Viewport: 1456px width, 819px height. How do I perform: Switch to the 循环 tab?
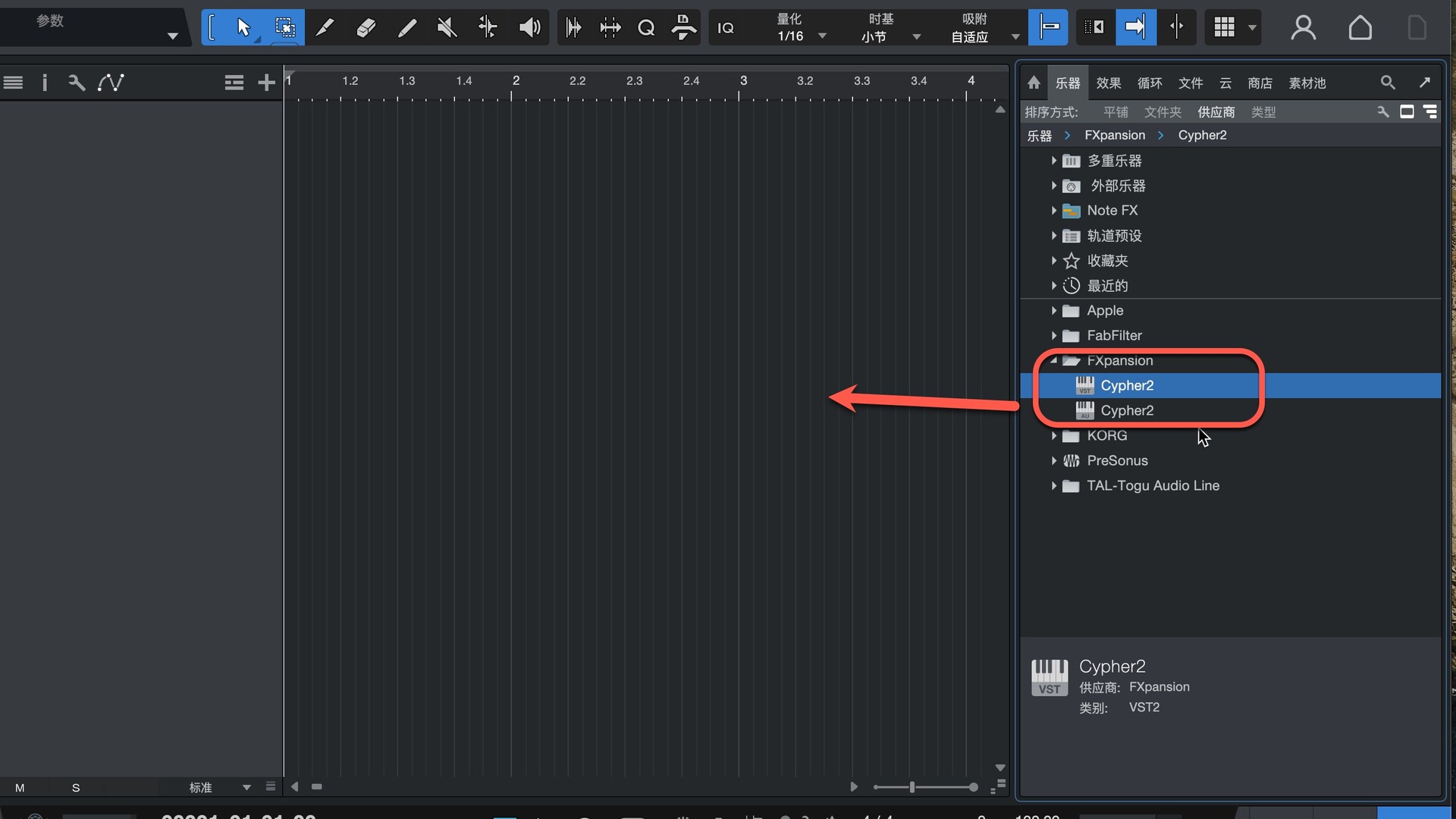1150,83
